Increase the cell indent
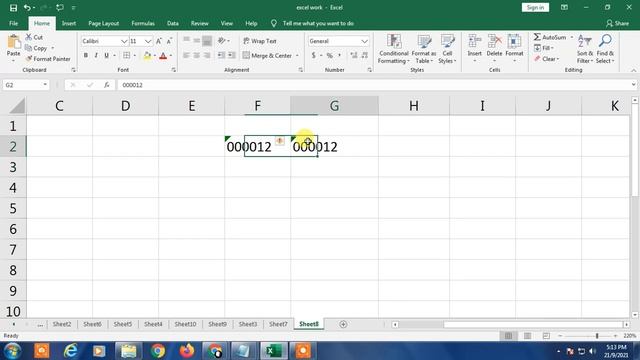Viewport: 640px width, 360px height. 231,56
